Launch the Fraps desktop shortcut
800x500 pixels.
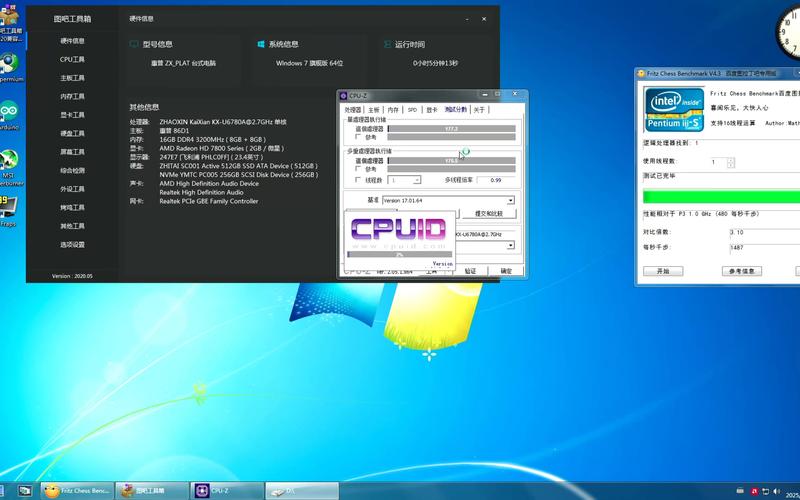(x=8, y=206)
